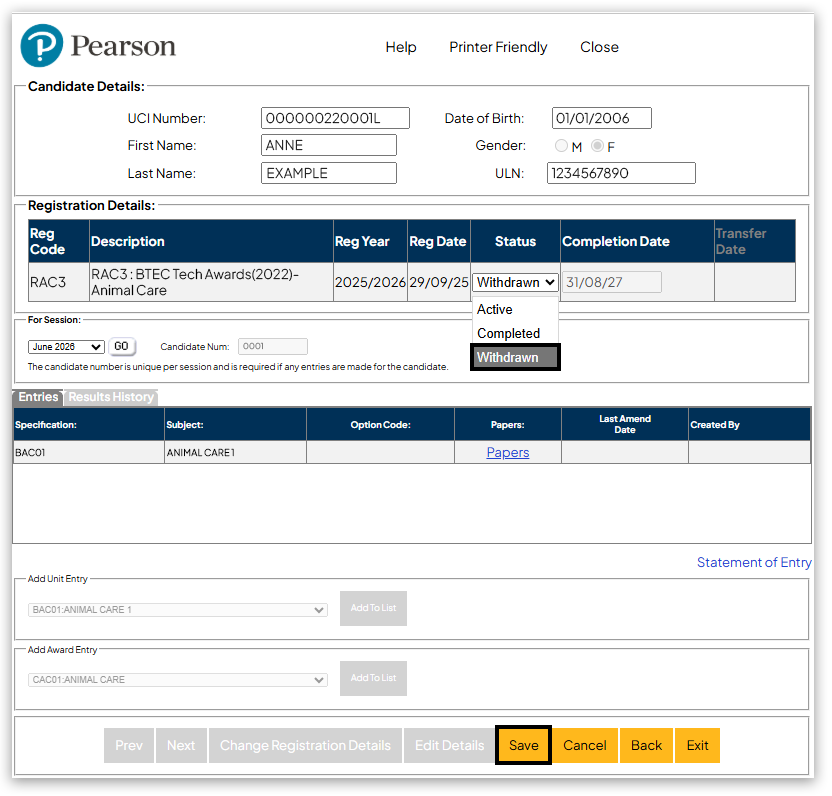Screen dimensions: 832x796
Task: Switch to the Results History tab
Action: [x=111, y=397]
